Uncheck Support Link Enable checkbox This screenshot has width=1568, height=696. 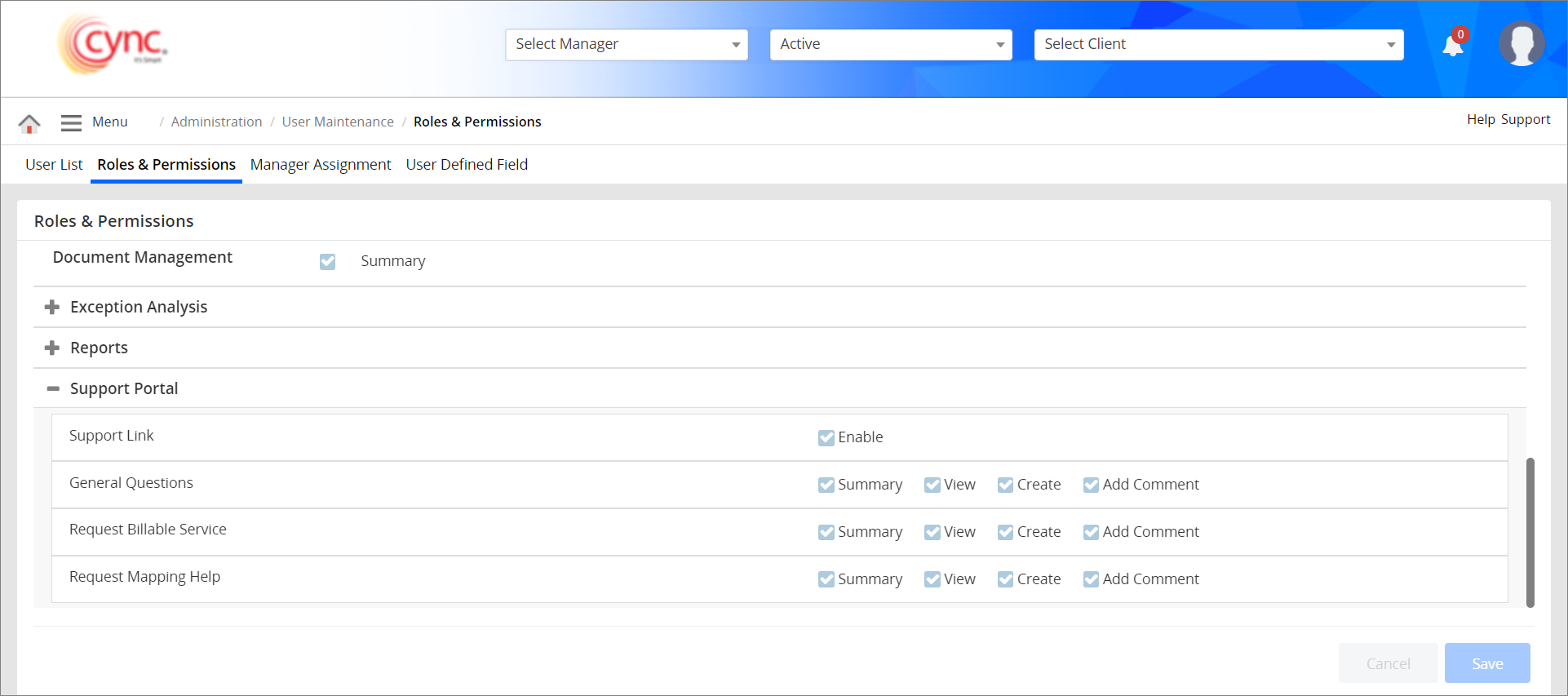coord(826,437)
